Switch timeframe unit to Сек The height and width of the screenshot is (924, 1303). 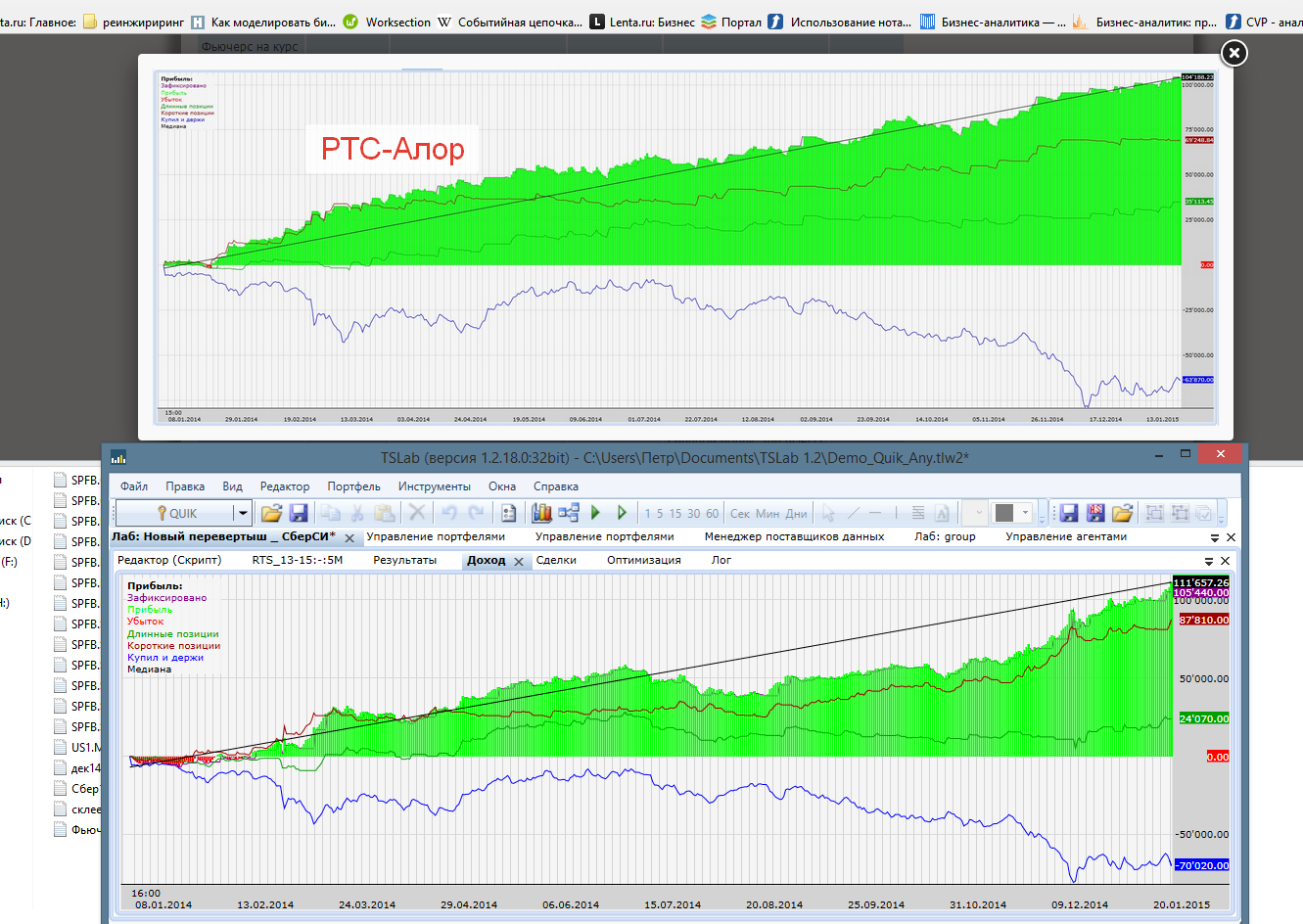coord(740,514)
